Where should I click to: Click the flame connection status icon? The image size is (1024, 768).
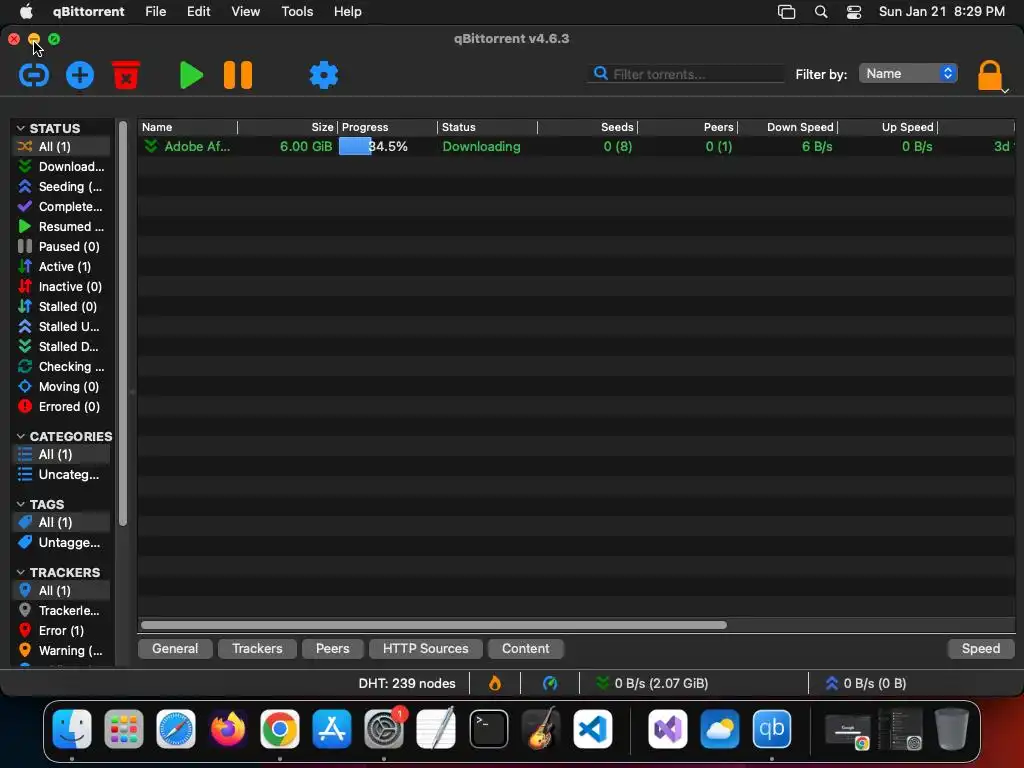pos(495,683)
